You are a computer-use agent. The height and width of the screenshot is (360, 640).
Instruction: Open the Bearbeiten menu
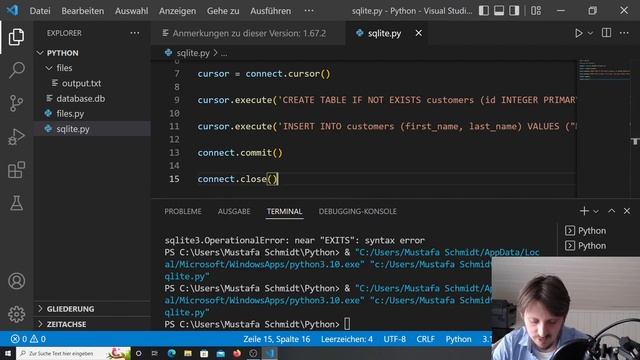tap(83, 11)
